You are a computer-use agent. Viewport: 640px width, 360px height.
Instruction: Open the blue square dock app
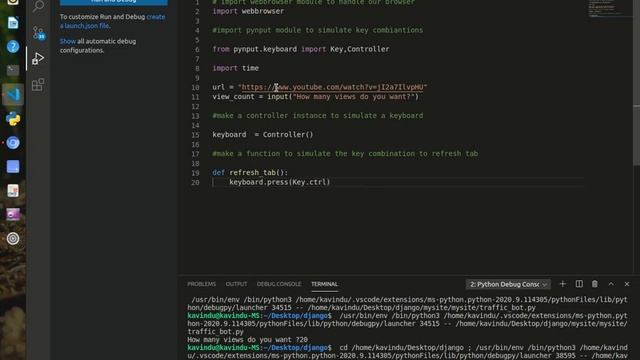(x=13, y=167)
